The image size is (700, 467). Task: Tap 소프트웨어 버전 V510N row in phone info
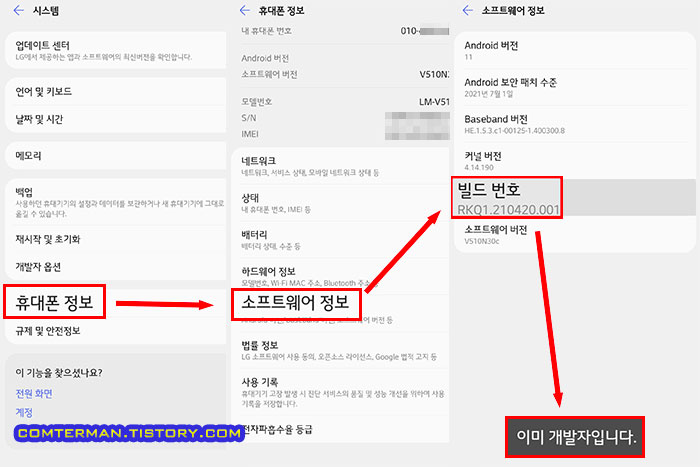click(x=345, y=74)
